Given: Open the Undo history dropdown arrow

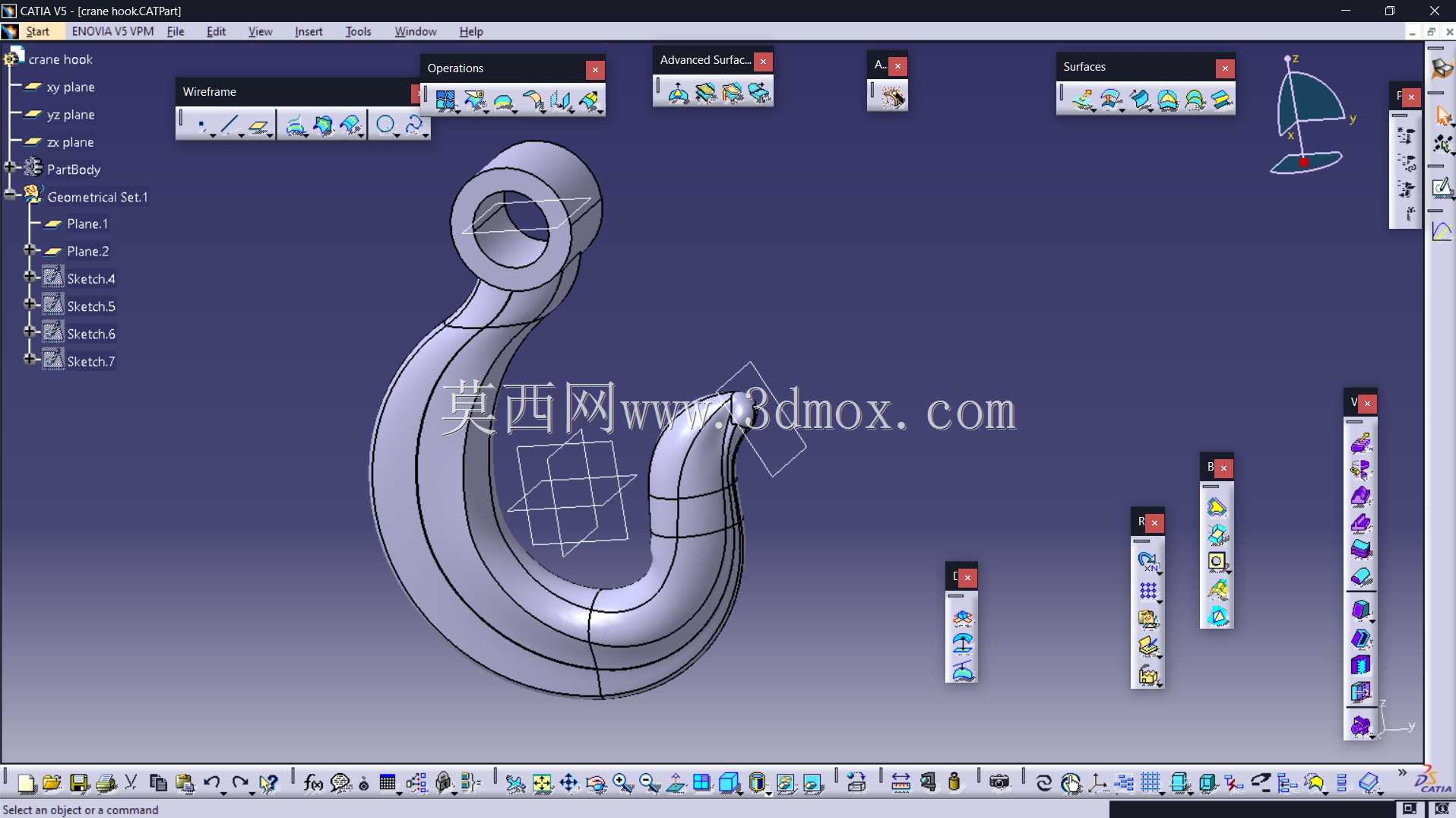Looking at the screenshot, I should (x=223, y=793).
